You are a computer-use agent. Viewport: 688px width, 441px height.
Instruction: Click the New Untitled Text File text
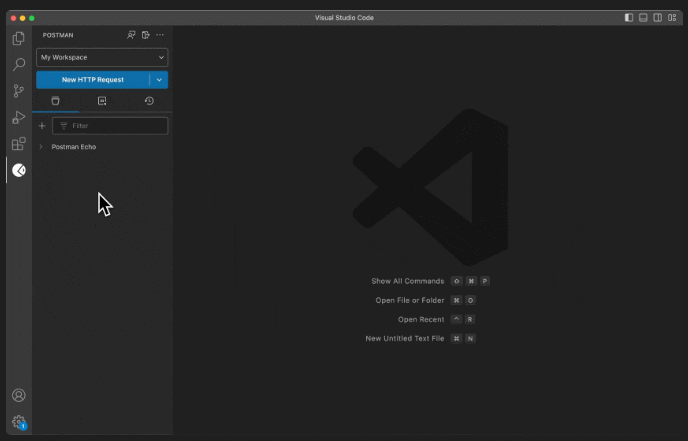[405, 339]
